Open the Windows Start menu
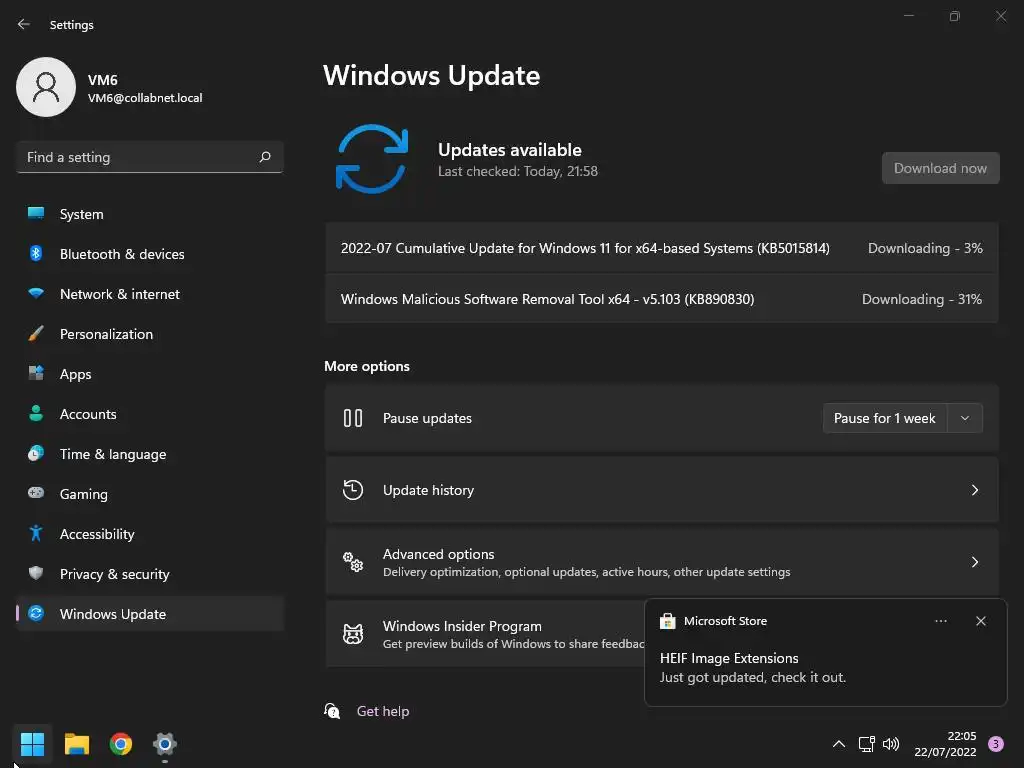Screen dimensions: 1024x768 click(x=32, y=744)
